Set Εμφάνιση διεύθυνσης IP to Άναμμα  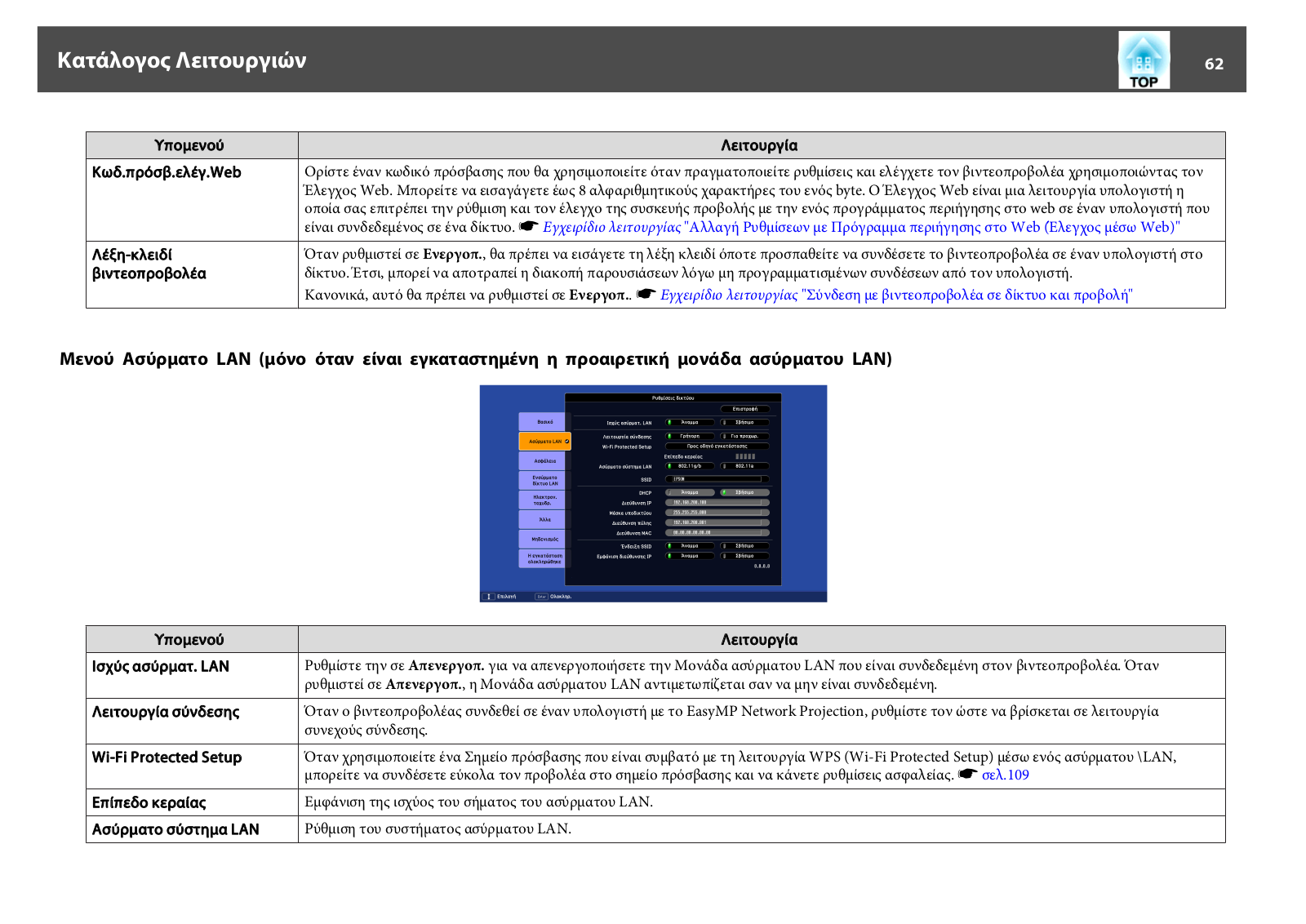690,556
